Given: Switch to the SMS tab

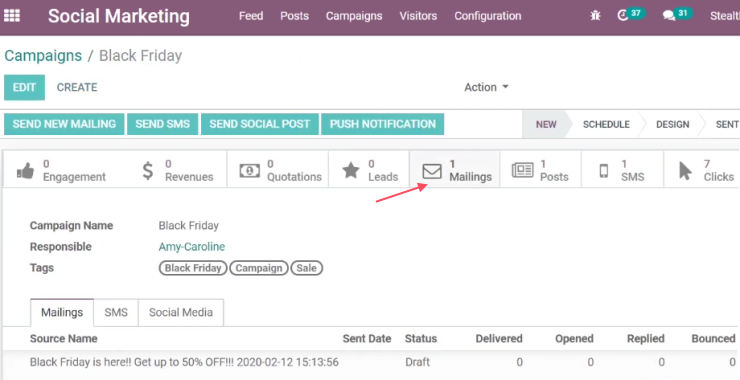Looking at the screenshot, I should point(116,312).
